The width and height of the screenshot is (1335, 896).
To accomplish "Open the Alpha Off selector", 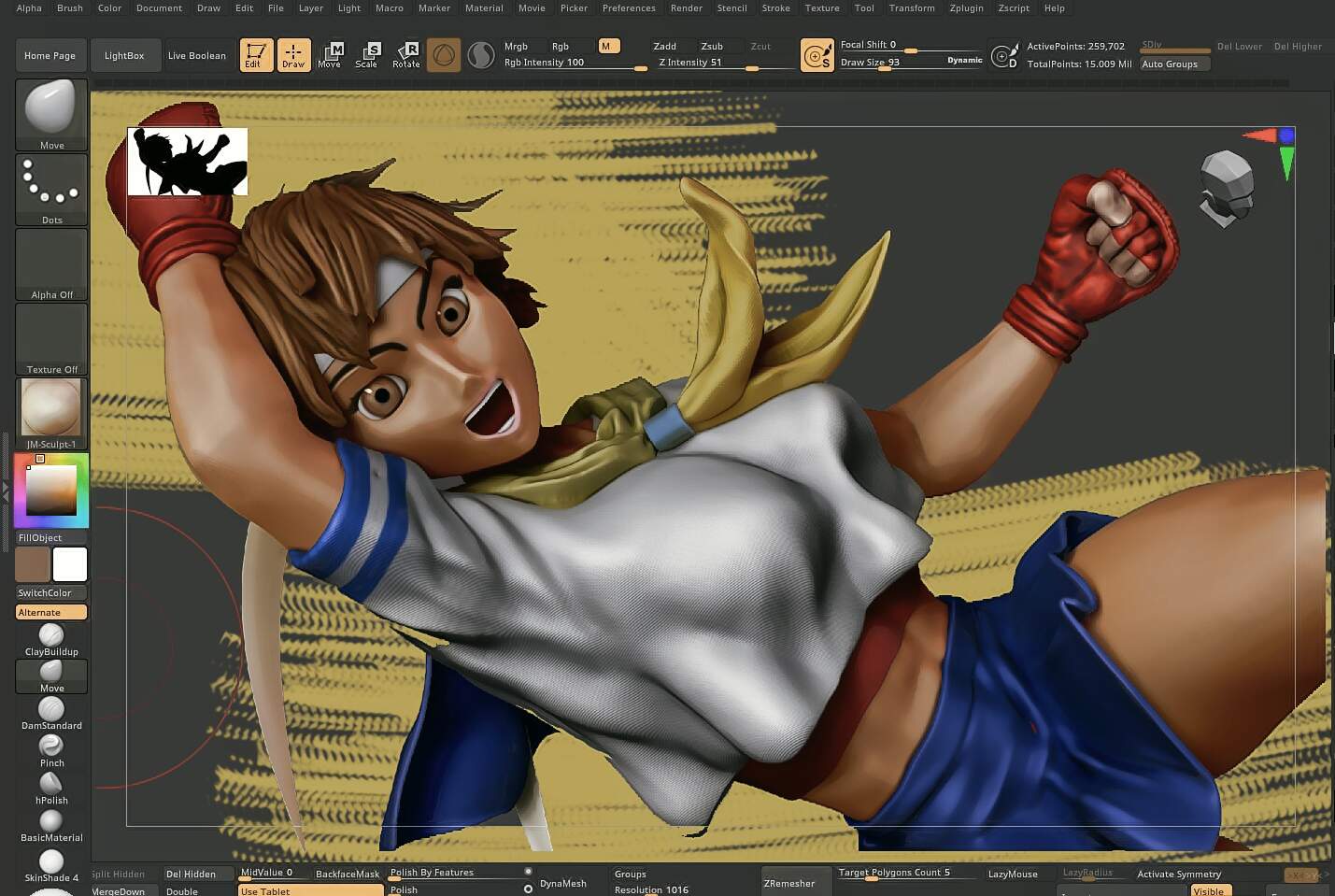I will tap(51, 264).
